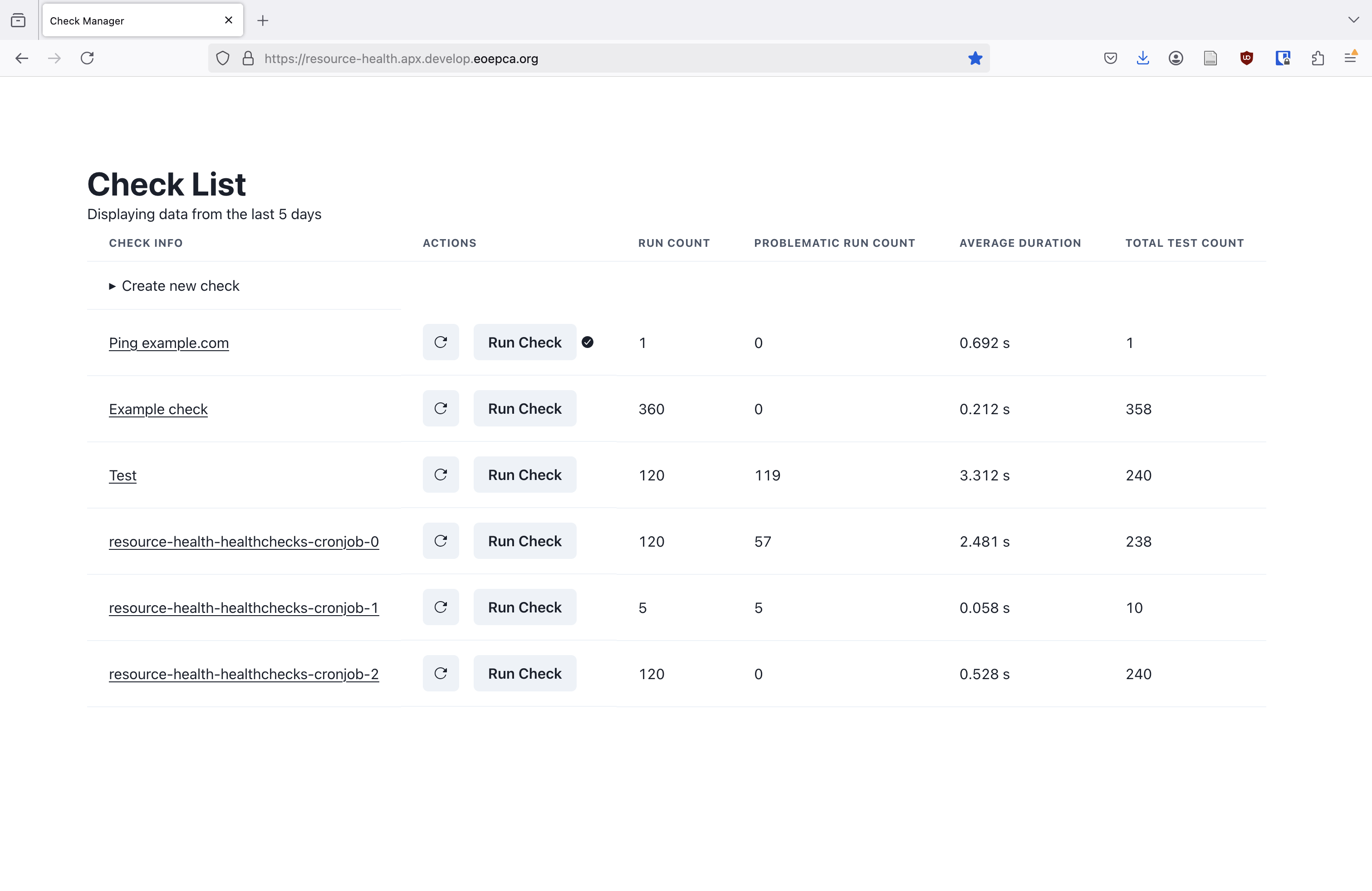Click the CHECK INFO column header

[x=146, y=243]
